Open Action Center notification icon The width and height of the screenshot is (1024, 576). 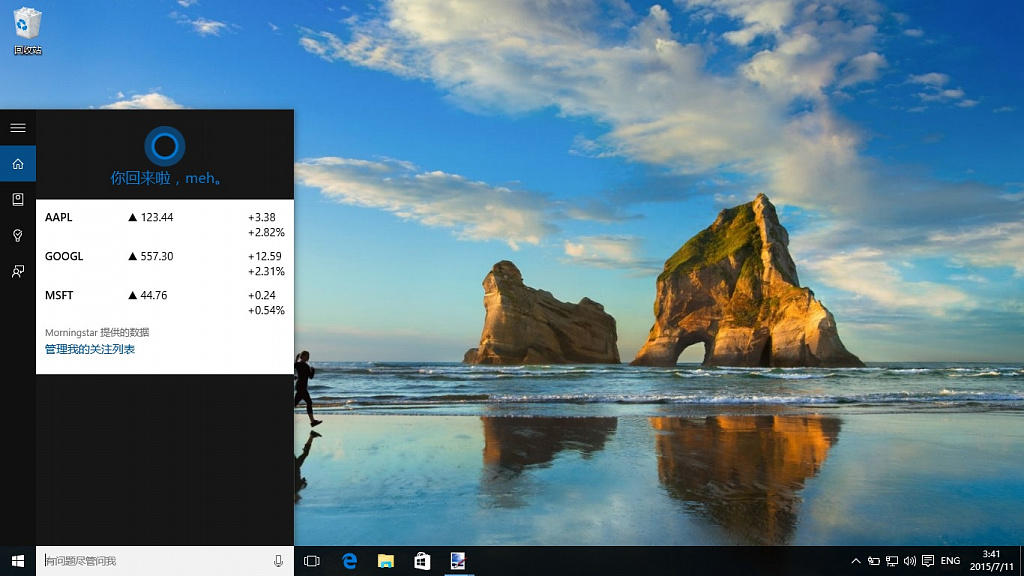[928, 561]
